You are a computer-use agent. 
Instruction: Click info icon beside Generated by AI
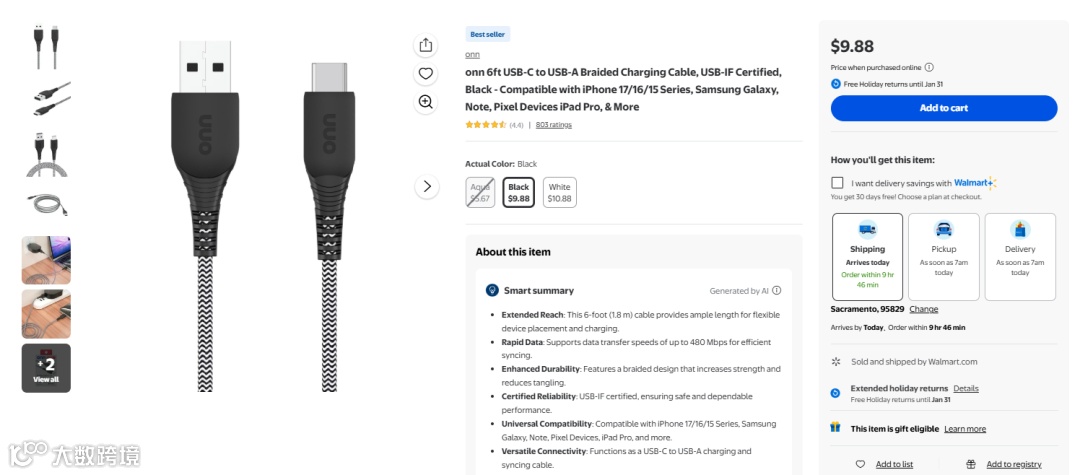point(777,291)
